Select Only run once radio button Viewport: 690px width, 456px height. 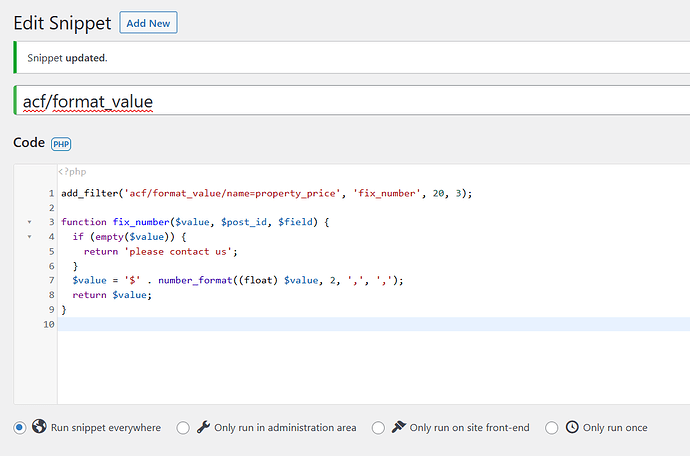click(551, 427)
